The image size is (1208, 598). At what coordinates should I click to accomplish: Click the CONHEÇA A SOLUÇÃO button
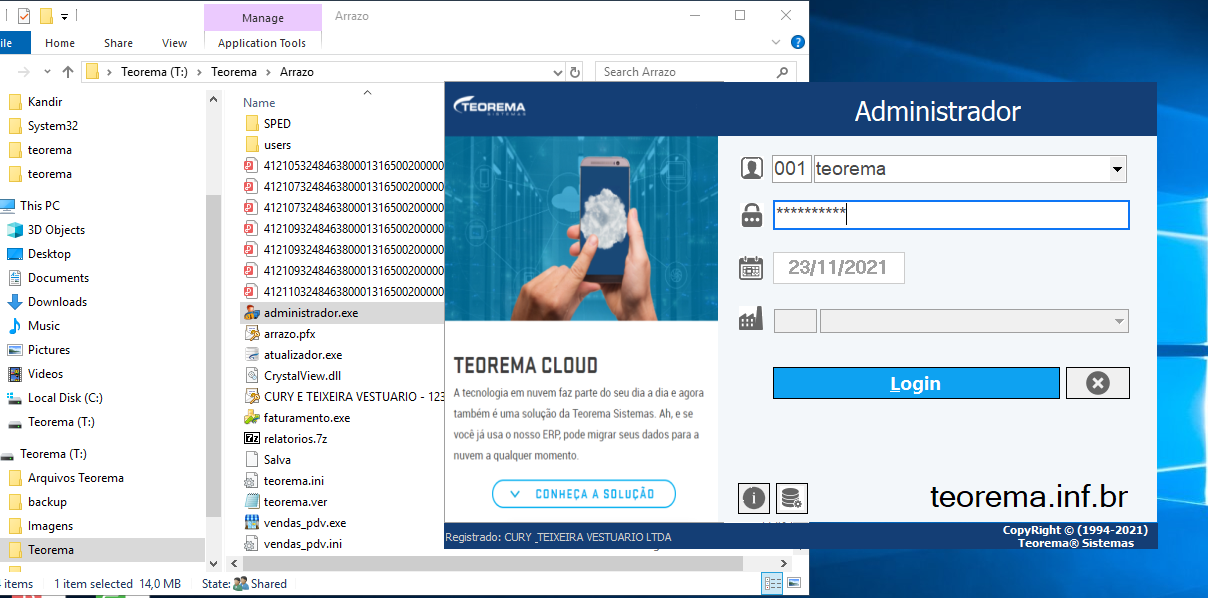584,494
